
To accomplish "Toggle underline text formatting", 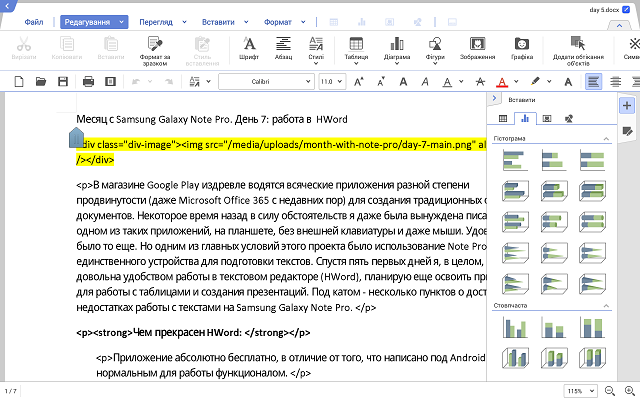I will pyautogui.click(x=447, y=82).
